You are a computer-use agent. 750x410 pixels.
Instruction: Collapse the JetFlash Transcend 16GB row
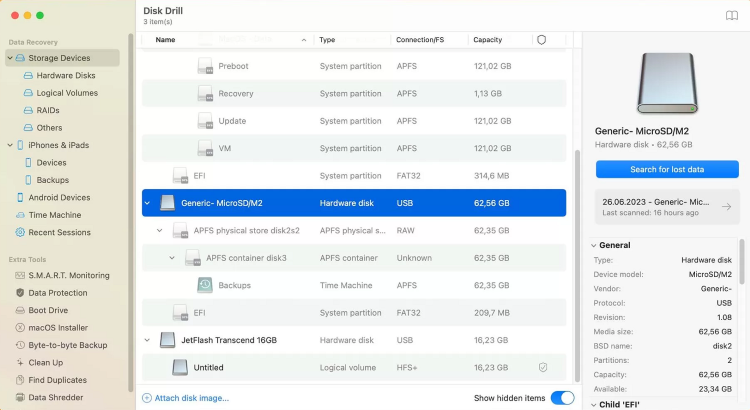147,340
